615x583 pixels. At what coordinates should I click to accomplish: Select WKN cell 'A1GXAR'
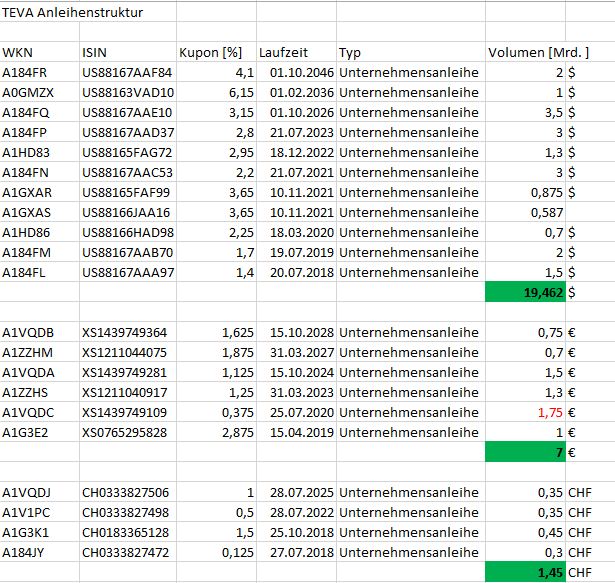[40, 192]
